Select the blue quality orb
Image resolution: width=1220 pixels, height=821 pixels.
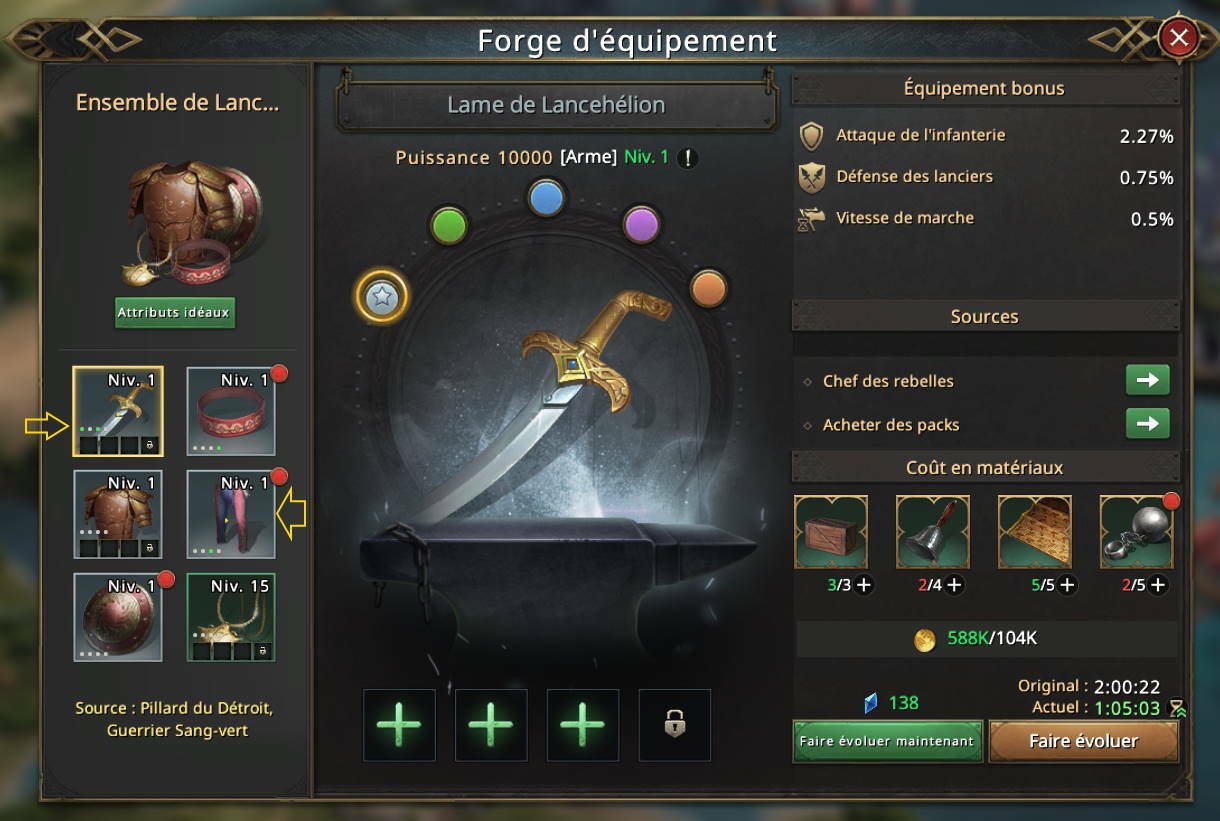pos(546,197)
